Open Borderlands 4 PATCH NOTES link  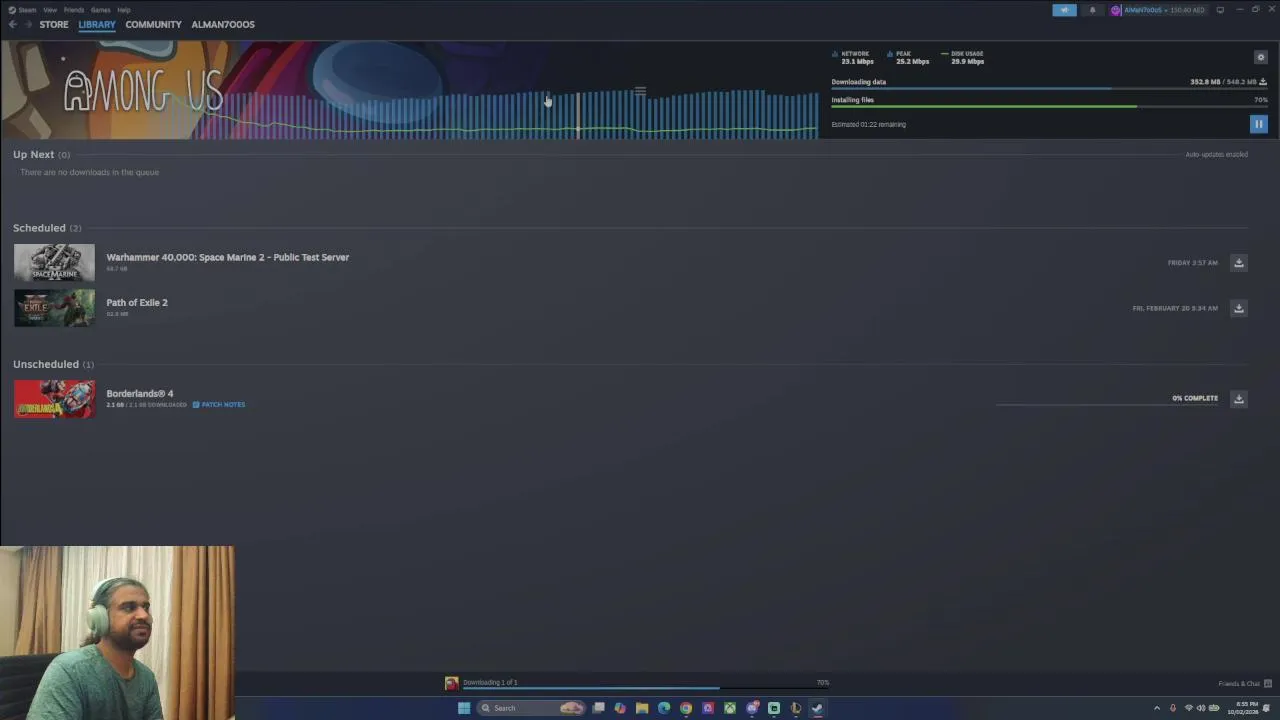tap(219, 405)
